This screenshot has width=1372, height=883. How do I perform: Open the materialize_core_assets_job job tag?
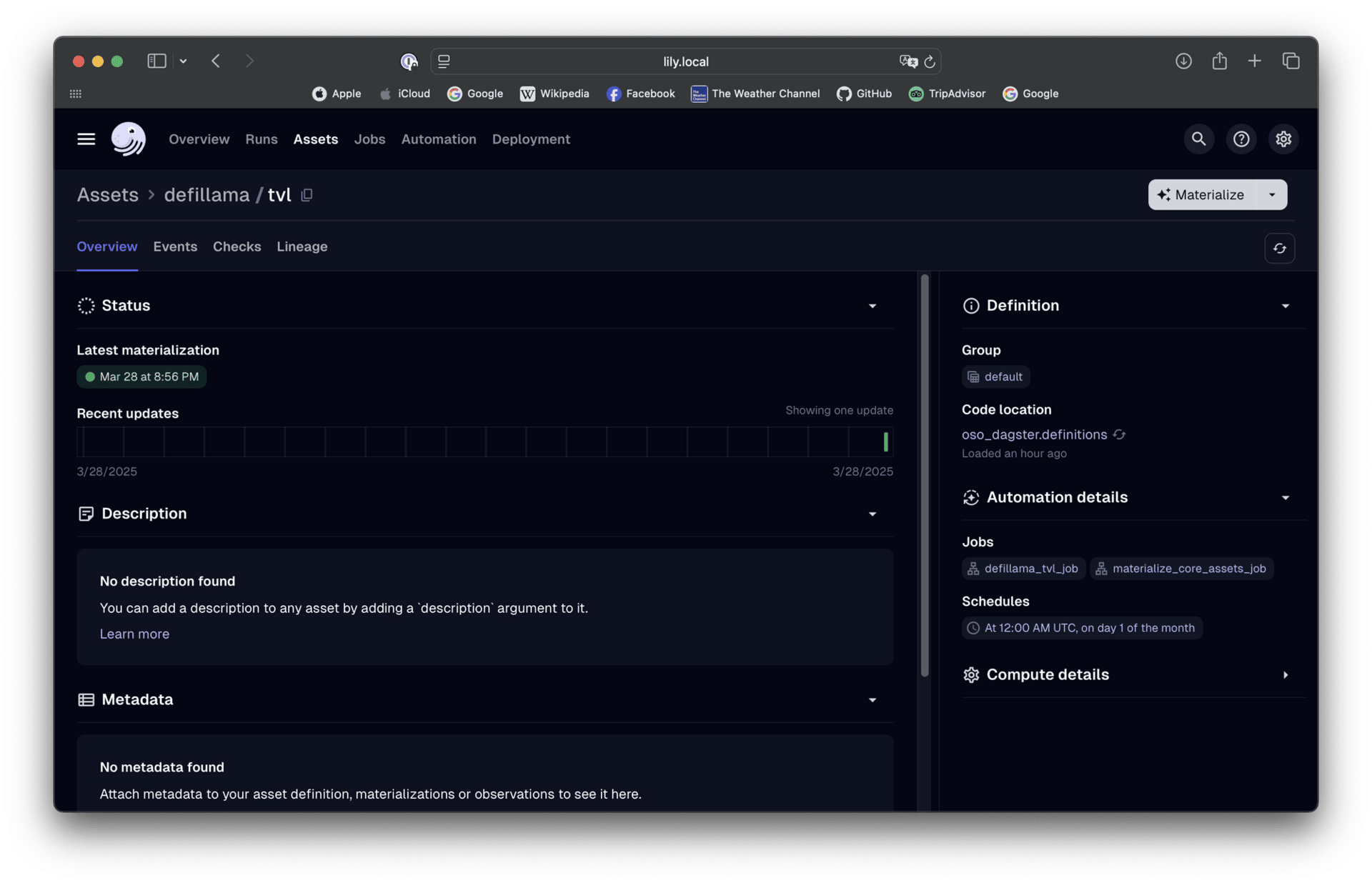click(1181, 569)
